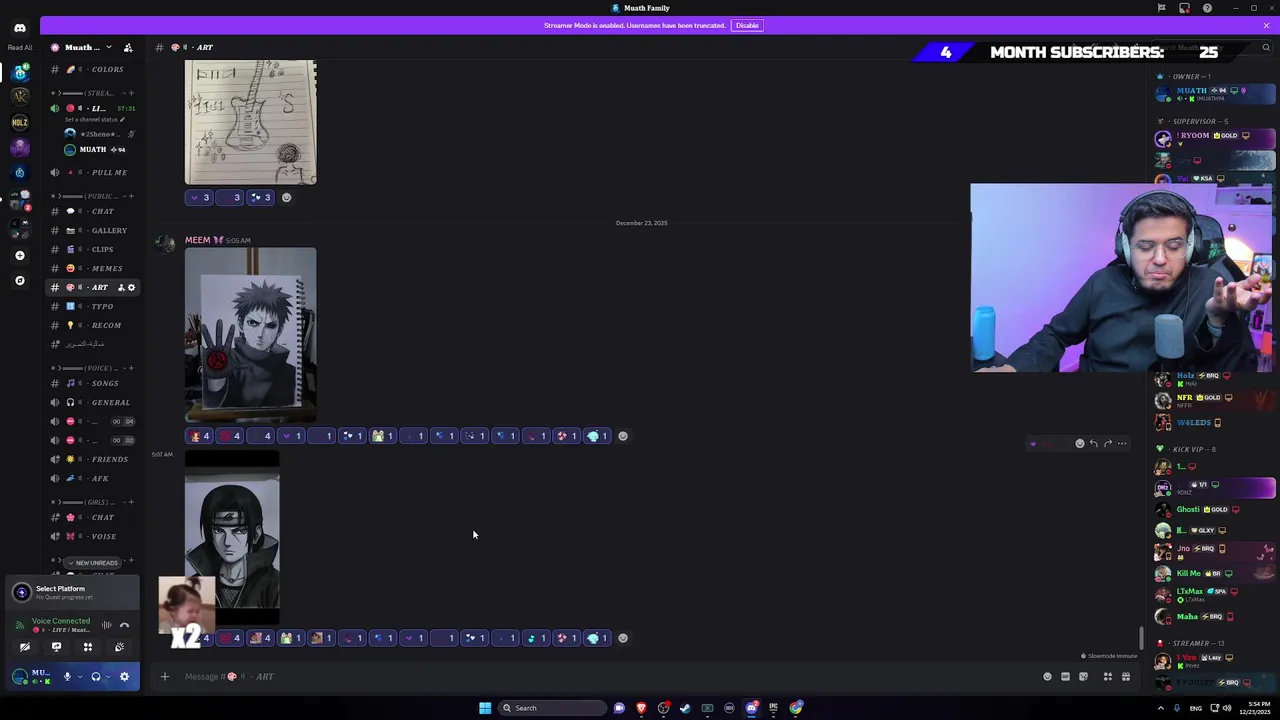Open Discord direct messages home icon
Viewport: 1280px width, 720px height.
coord(19,28)
